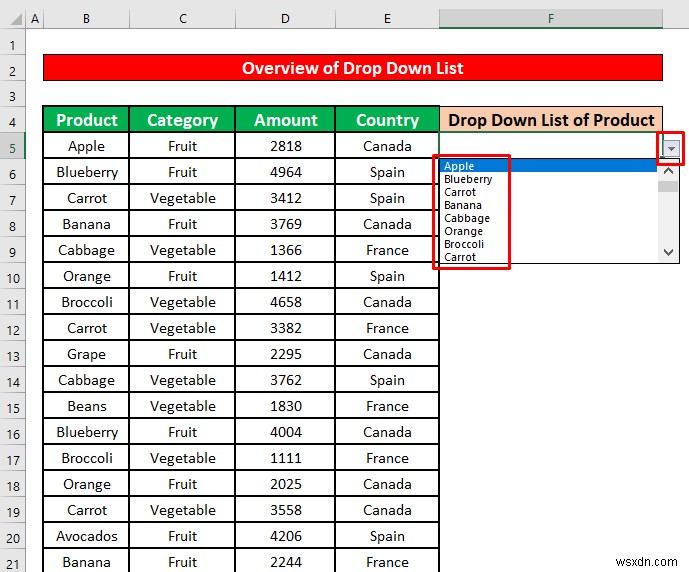Image resolution: width=689 pixels, height=572 pixels.
Task: Select the amount cell 4658
Action: click(x=285, y=302)
